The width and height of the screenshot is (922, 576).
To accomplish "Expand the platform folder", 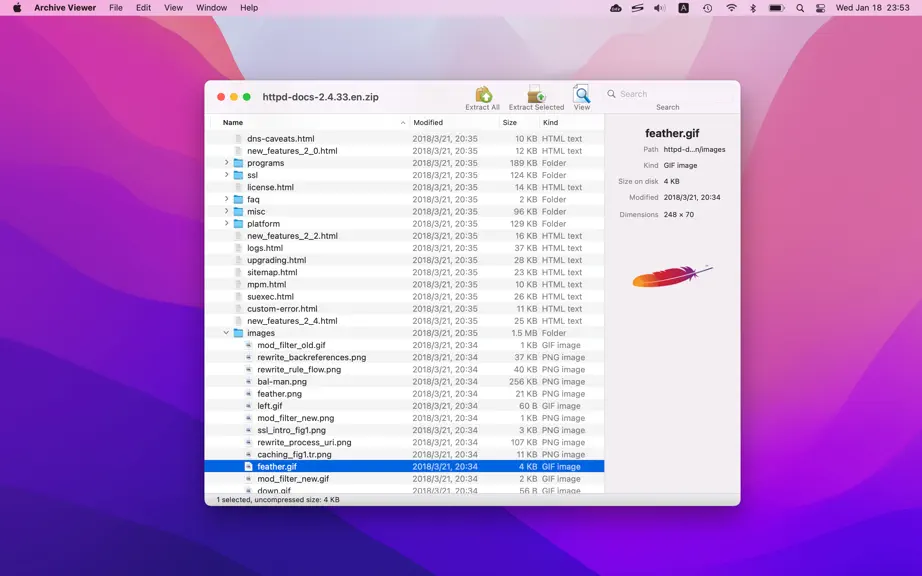I will pos(226,224).
